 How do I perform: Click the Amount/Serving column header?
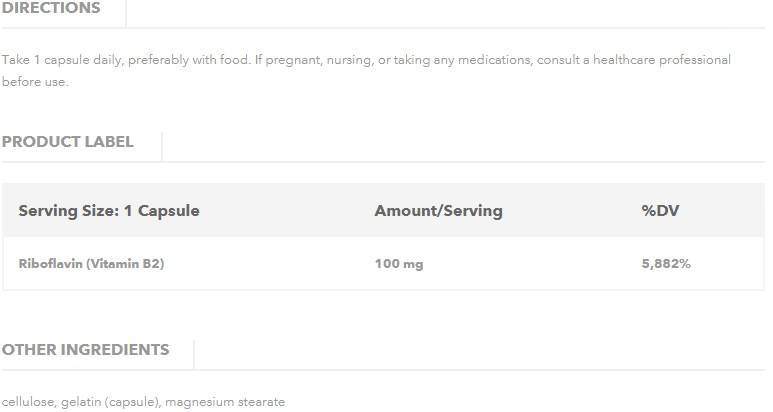[x=438, y=211]
